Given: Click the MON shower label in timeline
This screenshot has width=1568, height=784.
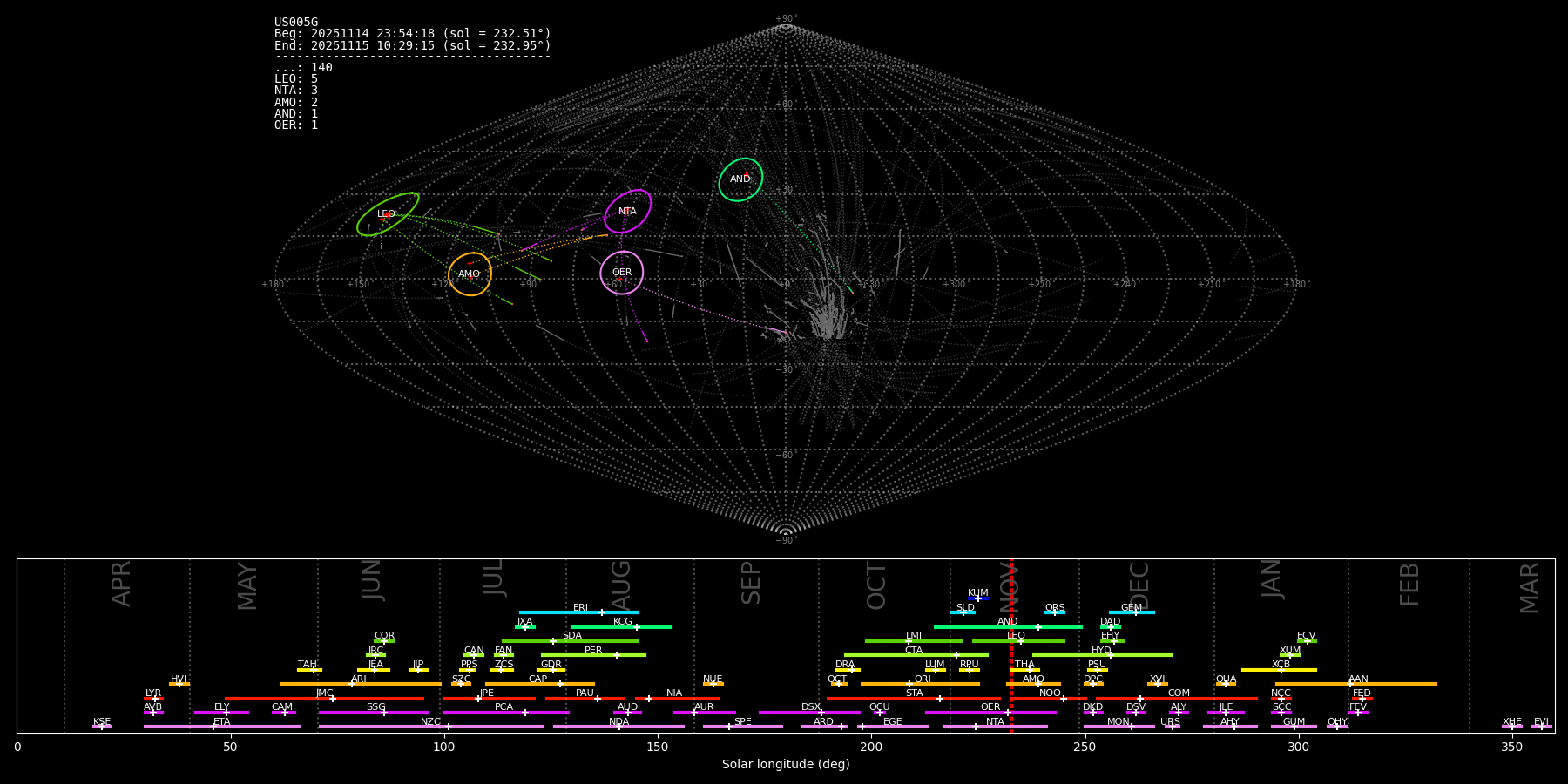Looking at the screenshot, I should pos(1119,722).
